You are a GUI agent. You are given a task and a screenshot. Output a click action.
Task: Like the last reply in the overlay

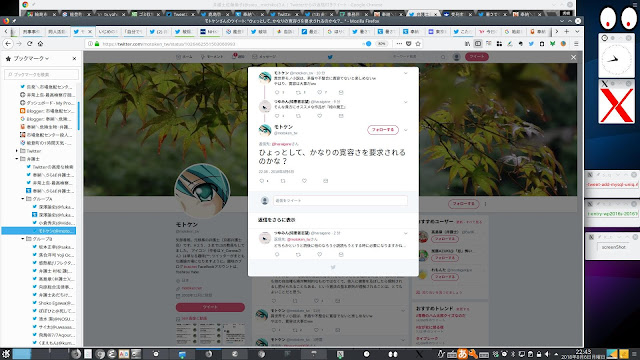coord(320,254)
